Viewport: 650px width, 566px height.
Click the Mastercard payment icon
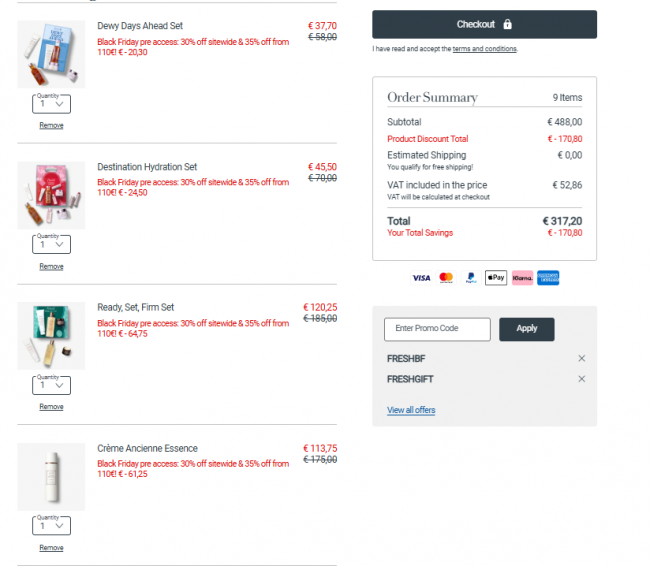point(446,277)
